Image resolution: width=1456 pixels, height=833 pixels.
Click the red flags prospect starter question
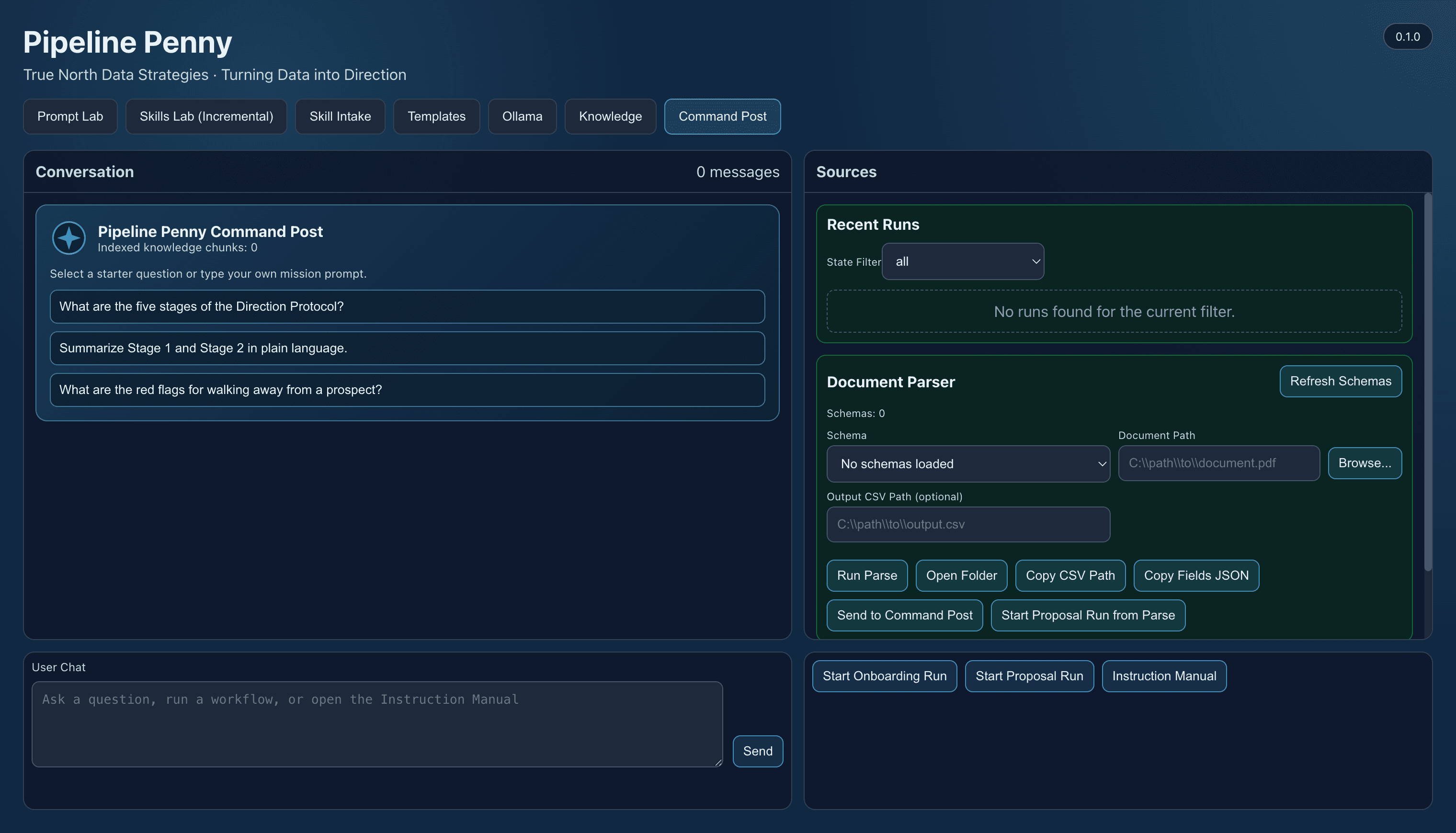(x=408, y=390)
